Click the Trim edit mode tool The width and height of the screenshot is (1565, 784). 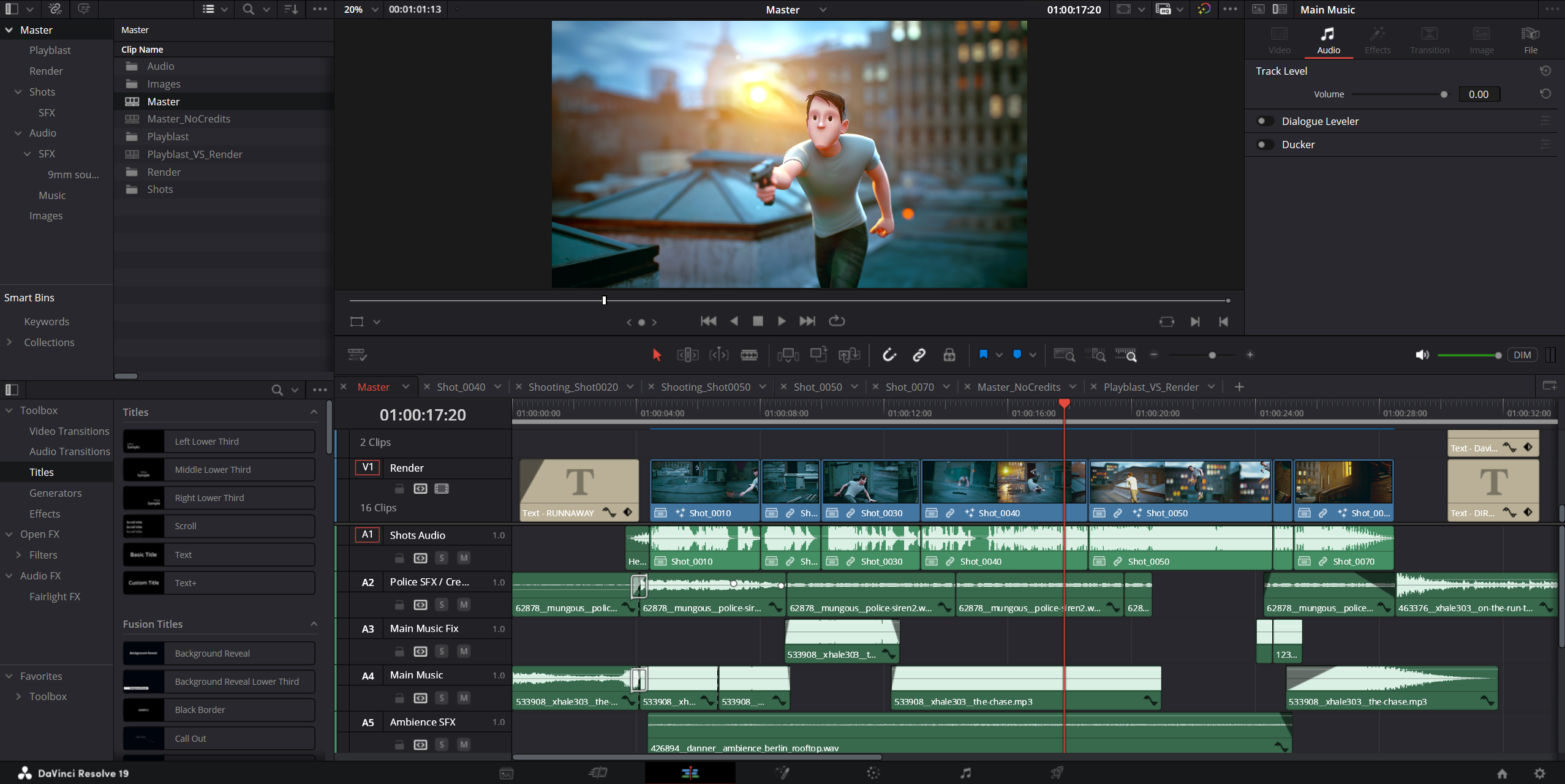pyautogui.click(x=687, y=355)
